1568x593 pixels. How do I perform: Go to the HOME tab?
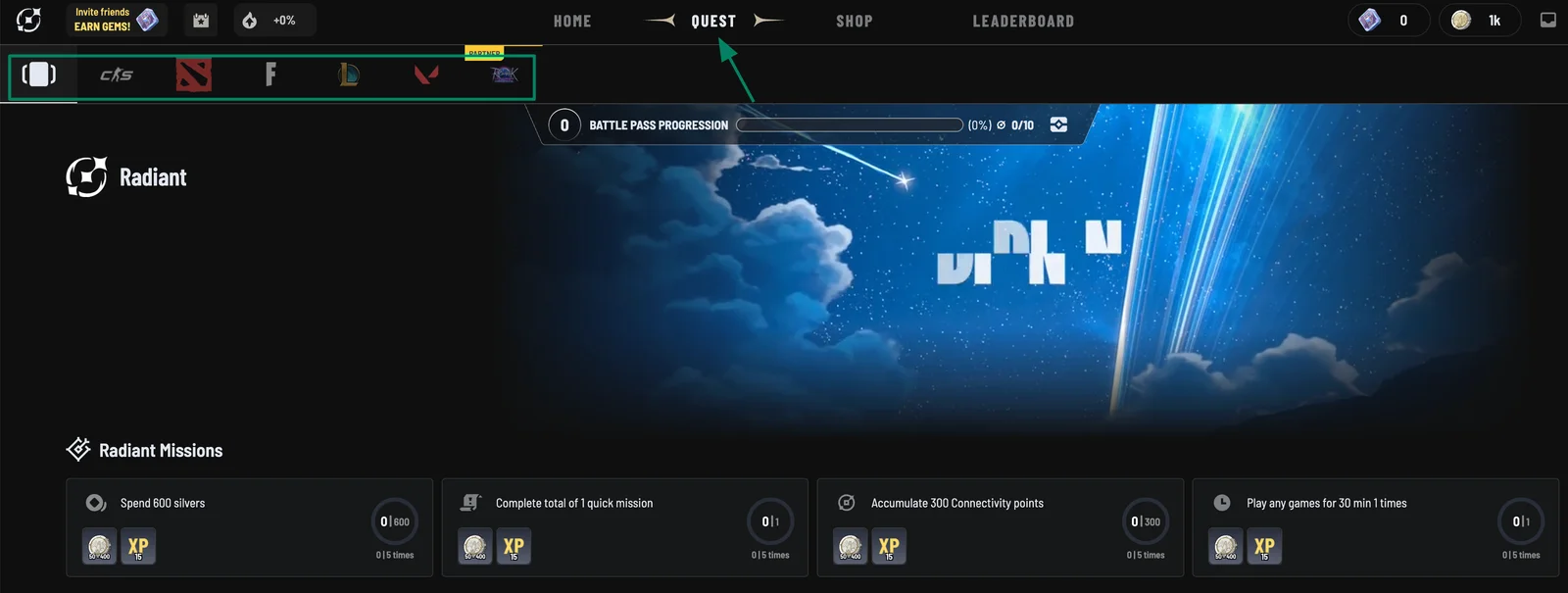pyautogui.click(x=572, y=21)
